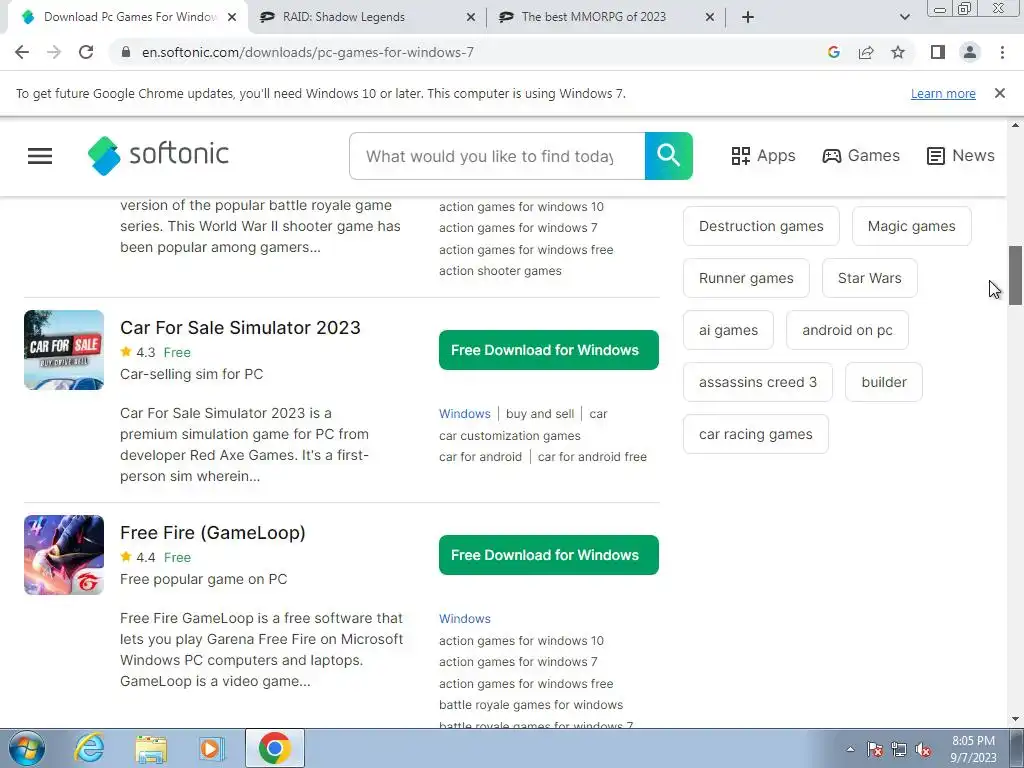This screenshot has height=768, width=1024.
Task: Select the Download Pc Games For Windows tab
Action: click(x=130, y=17)
